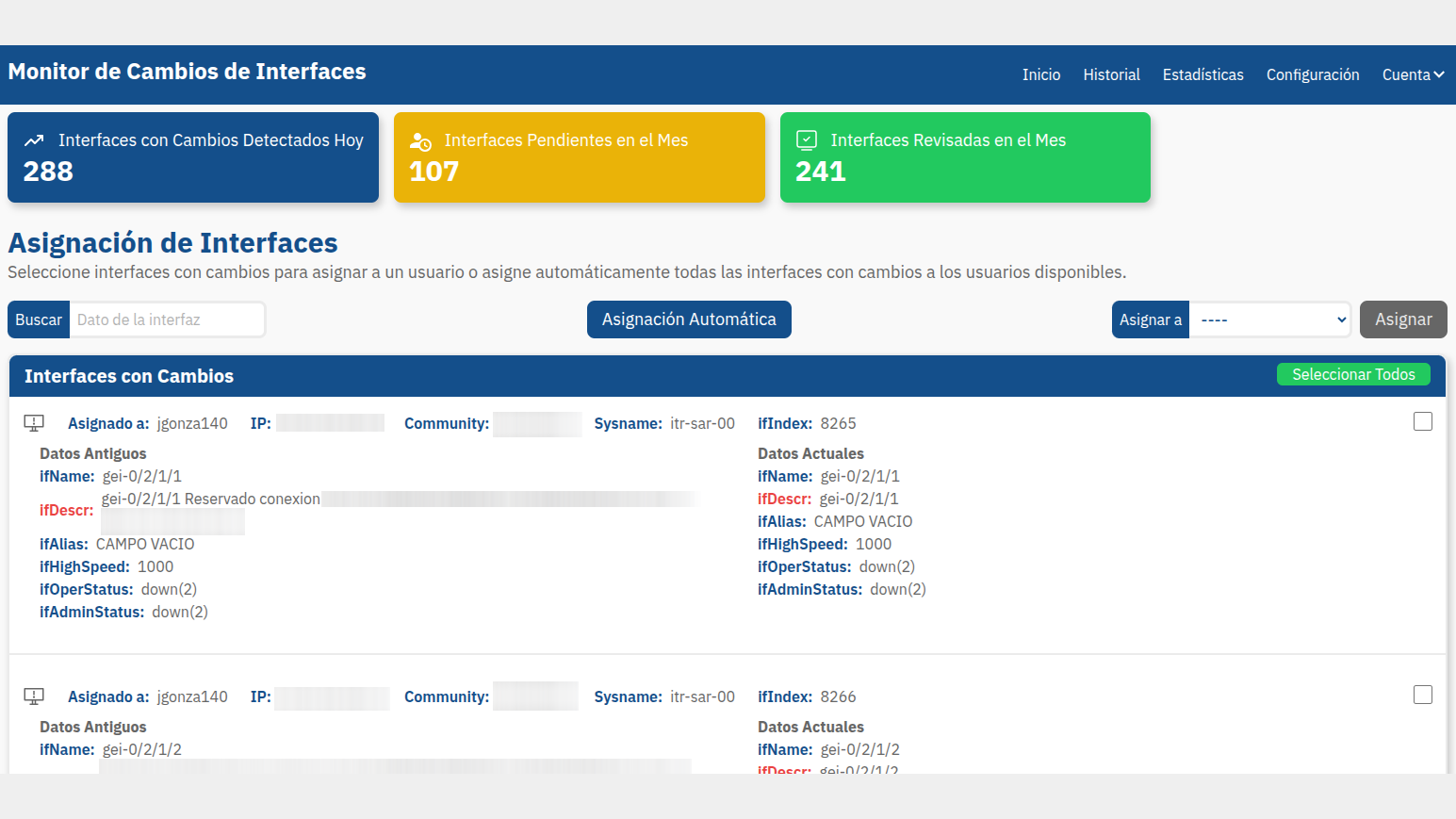
Task: Click the count 107 on the yellow card
Action: [434, 172]
